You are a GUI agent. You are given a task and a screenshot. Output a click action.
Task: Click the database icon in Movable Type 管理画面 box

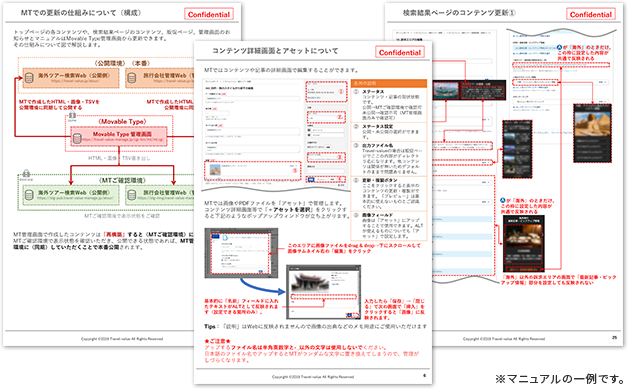coord(77,138)
